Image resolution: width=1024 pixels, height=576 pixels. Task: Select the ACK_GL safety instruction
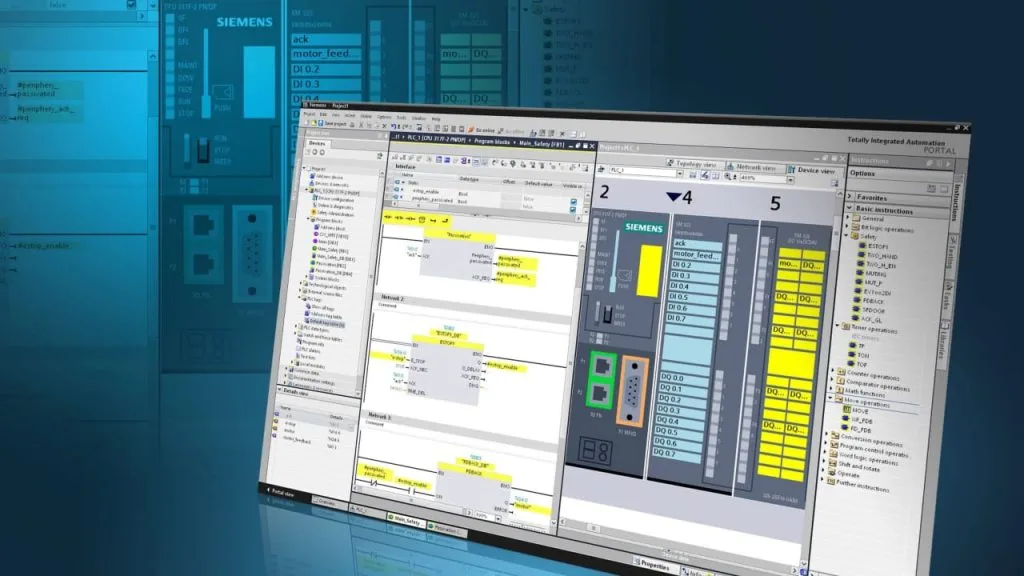coord(869,321)
